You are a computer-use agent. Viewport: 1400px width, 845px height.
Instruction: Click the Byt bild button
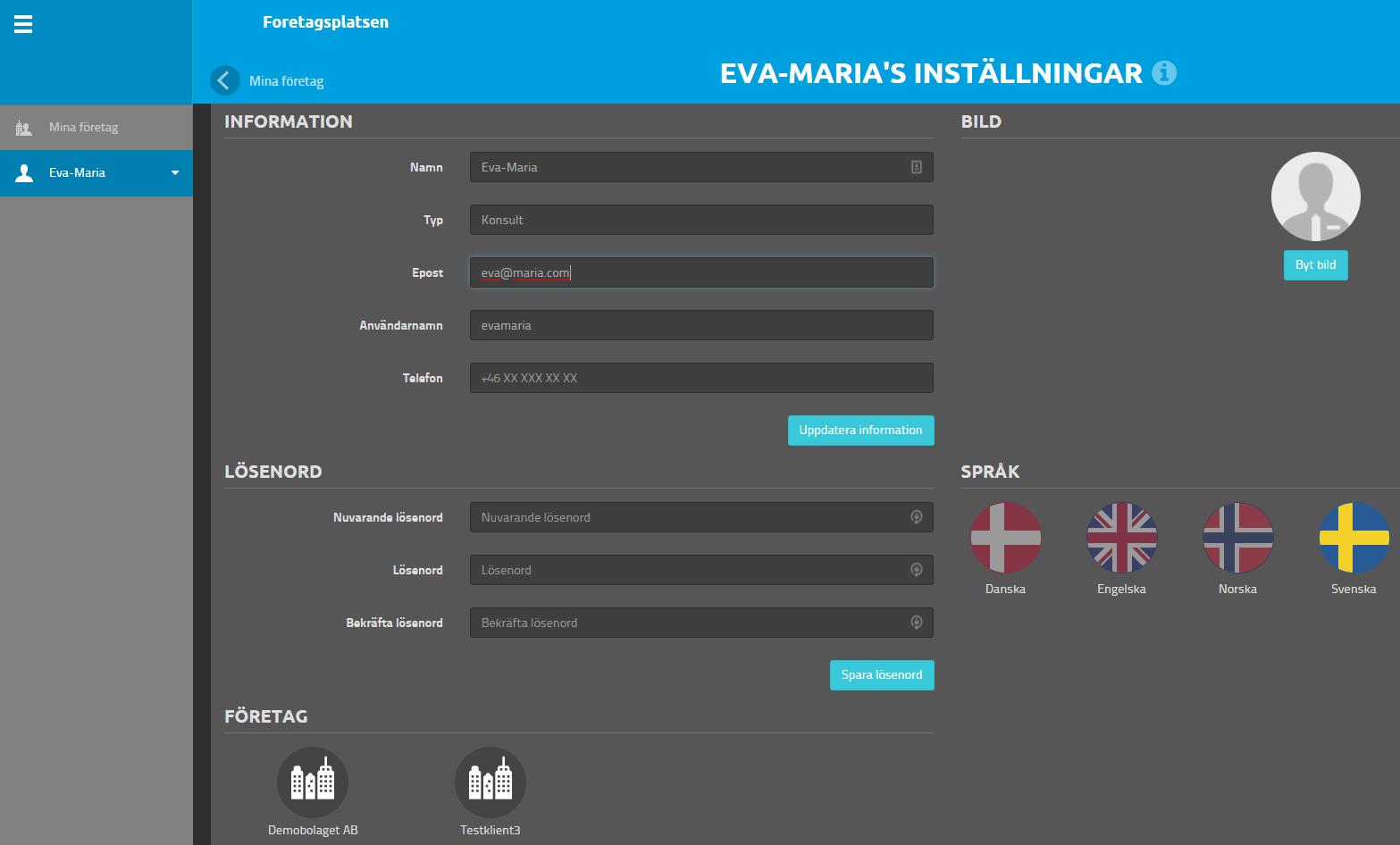1315,265
